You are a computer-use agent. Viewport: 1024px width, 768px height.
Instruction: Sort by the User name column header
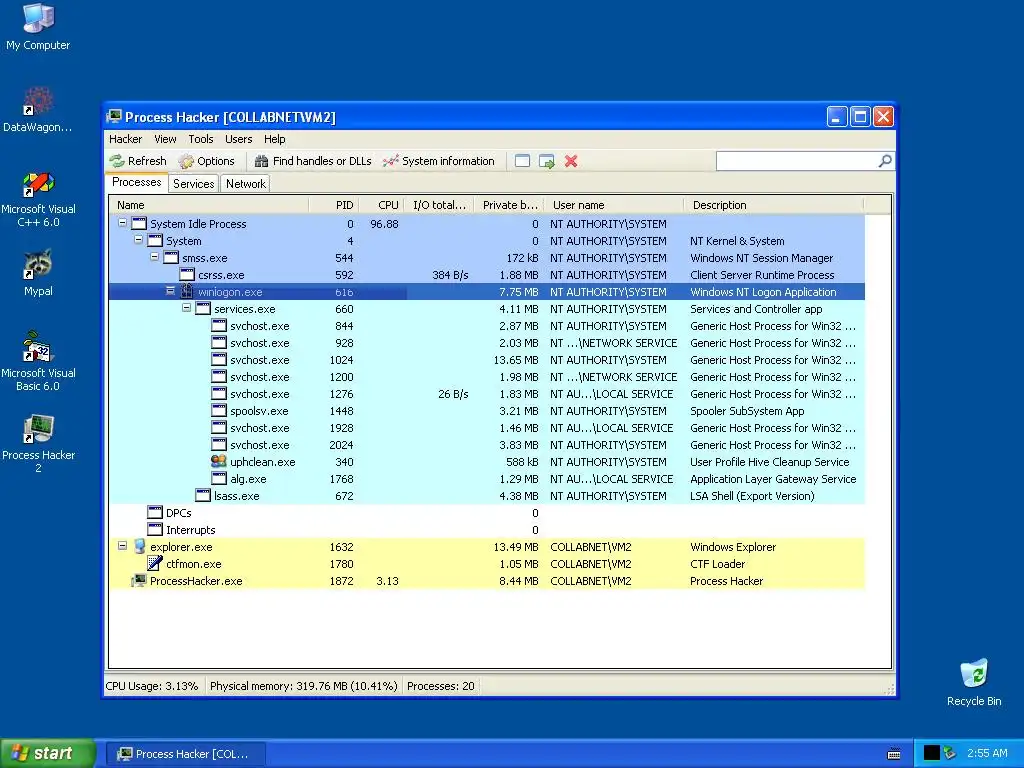click(614, 205)
